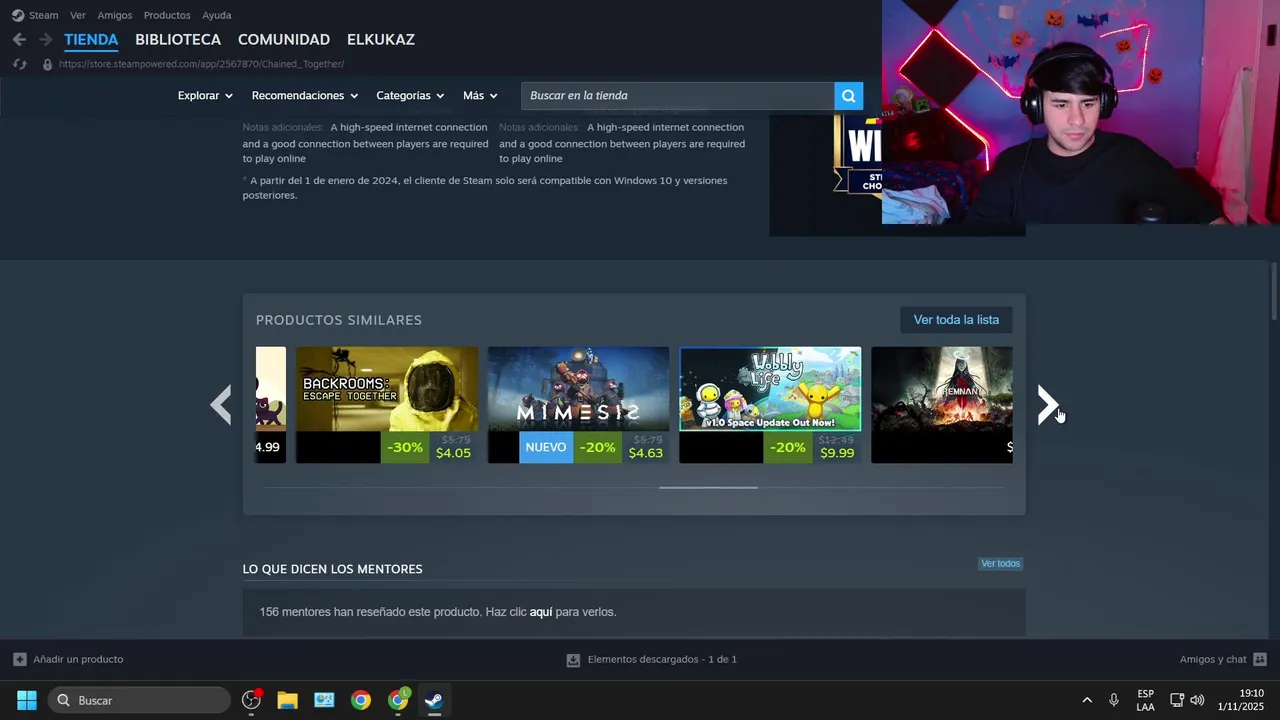The image size is (1280, 720).
Task: Click the LO QUE DICEN LOS MENTORES heading
Action: click(332, 569)
